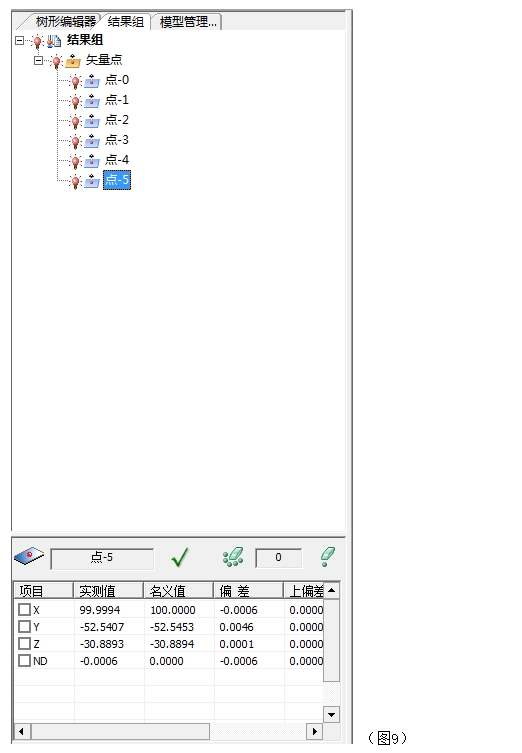Screen dimensions: 522x753
Task: Click the point icon beside 点-0
Action: 92,81
